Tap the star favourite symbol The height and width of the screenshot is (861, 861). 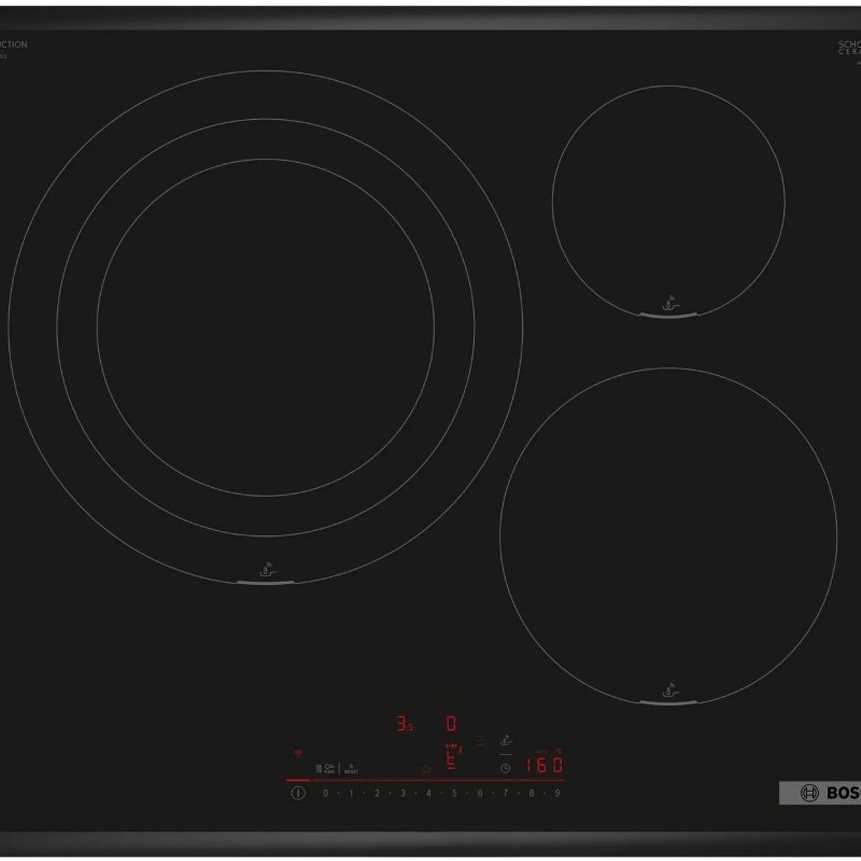pos(426,768)
